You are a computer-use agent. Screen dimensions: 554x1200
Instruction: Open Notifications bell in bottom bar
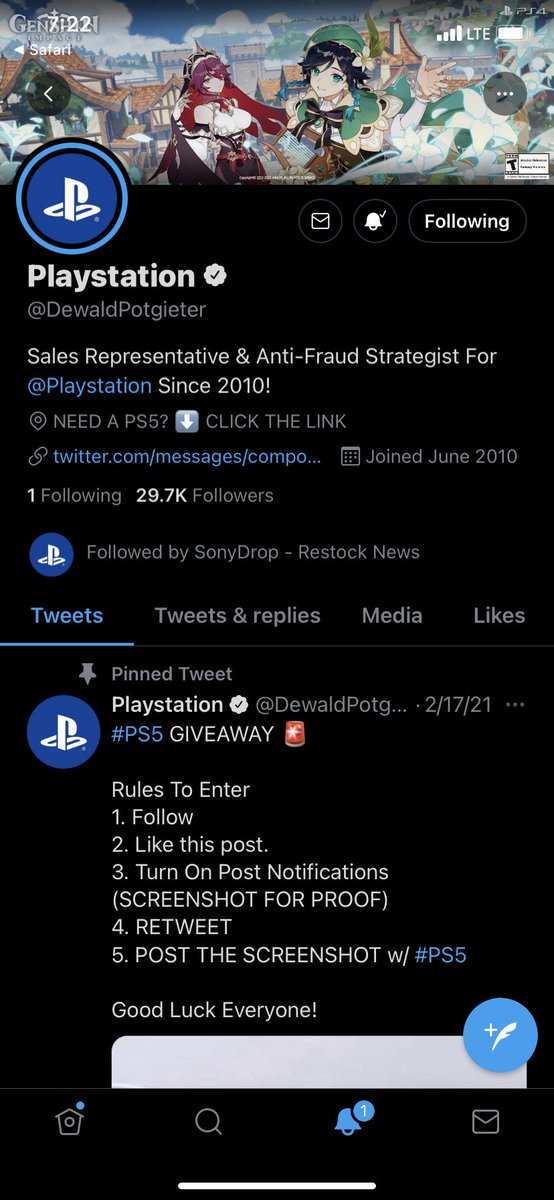(x=348, y=1122)
